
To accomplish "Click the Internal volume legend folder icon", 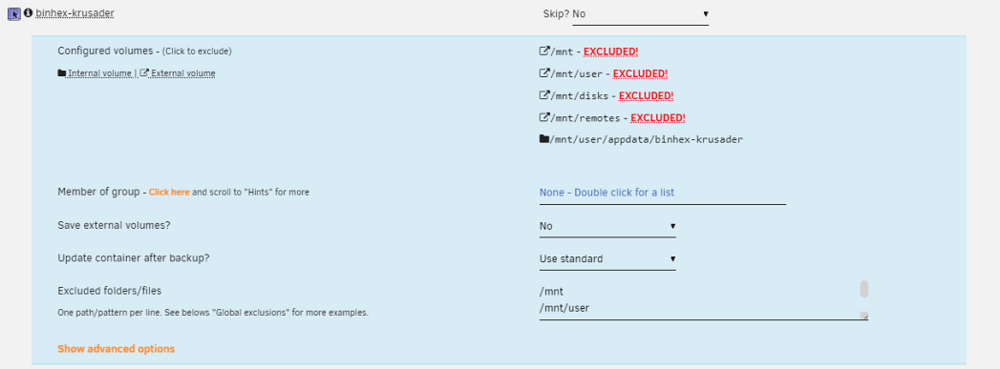I will [x=62, y=73].
